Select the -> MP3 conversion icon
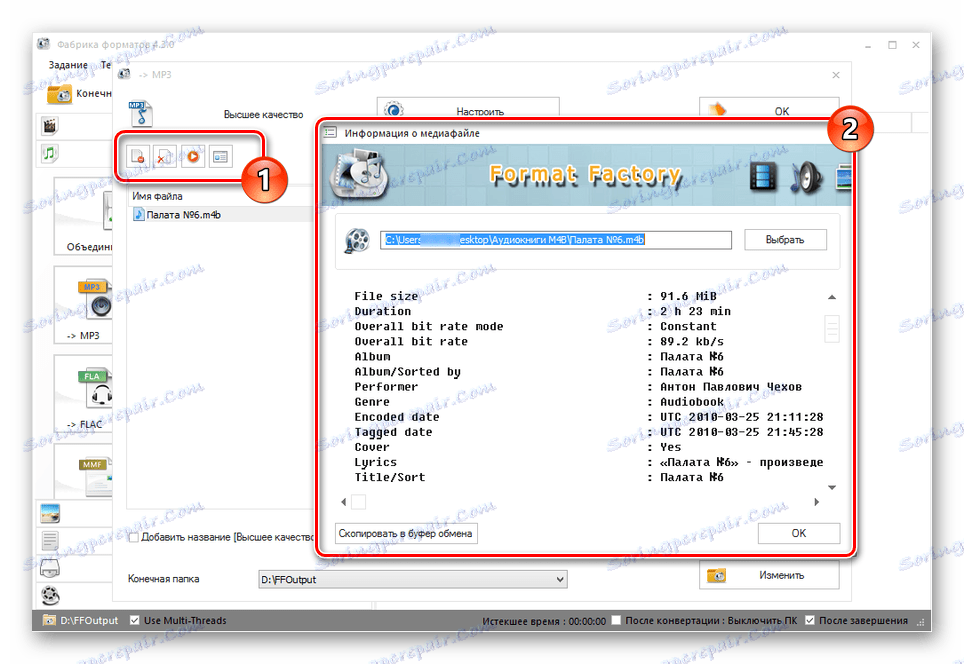The width and height of the screenshot is (964, 664). coord(94,298)
